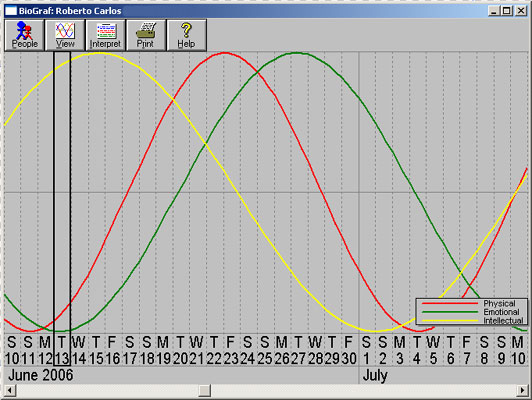
Task: Click the horizontal scrollbar thumb
Action: [205, 390]
